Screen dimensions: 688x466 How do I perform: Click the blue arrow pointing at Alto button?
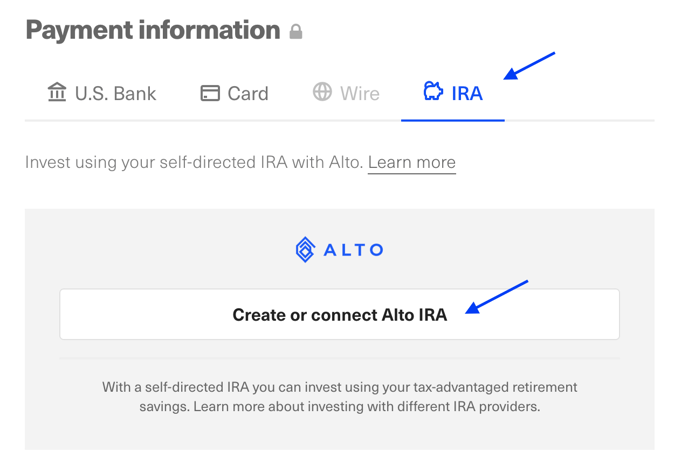tap(496, 297)
